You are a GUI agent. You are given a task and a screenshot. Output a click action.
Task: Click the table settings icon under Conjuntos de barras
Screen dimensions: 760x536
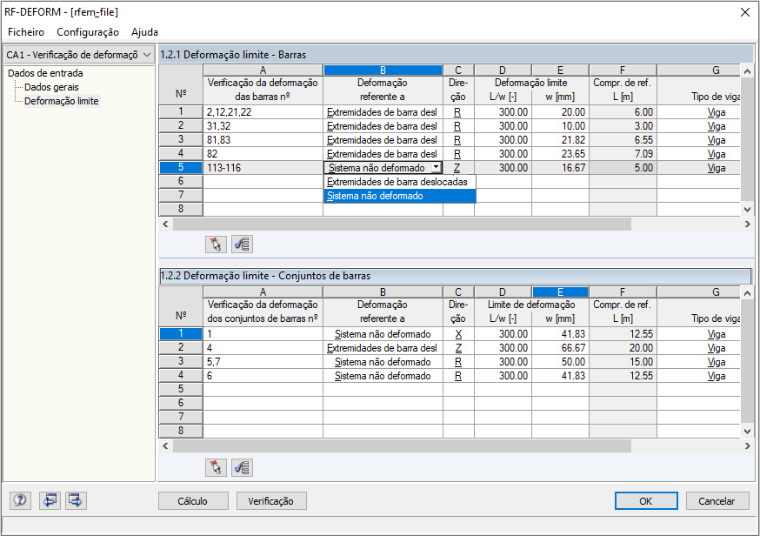coord(242,468)
